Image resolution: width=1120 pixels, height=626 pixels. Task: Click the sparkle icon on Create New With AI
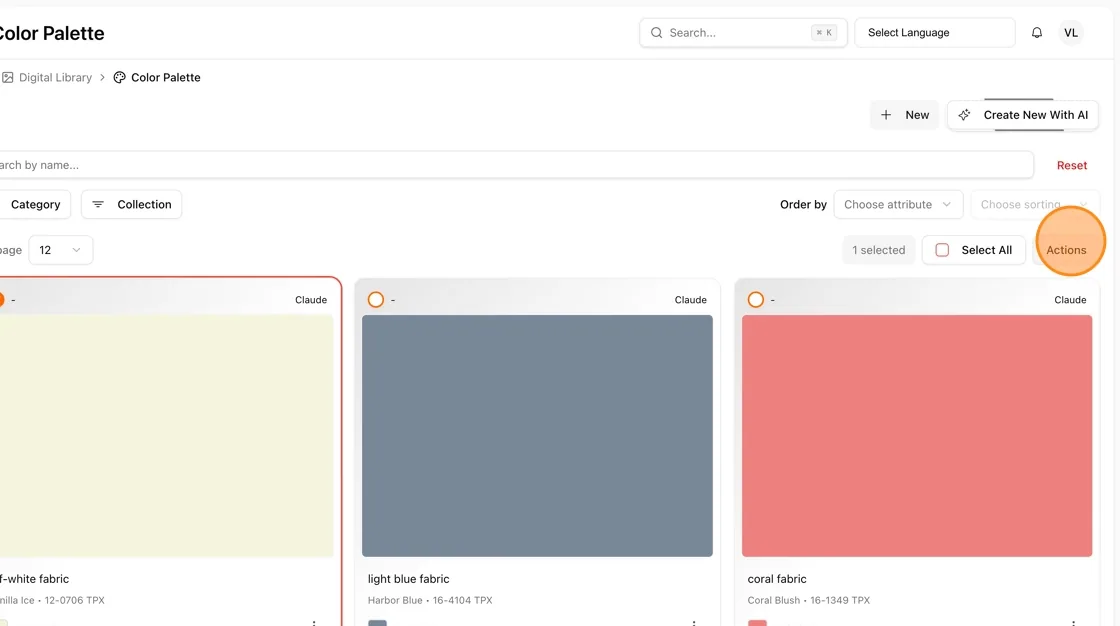point(964,115)
